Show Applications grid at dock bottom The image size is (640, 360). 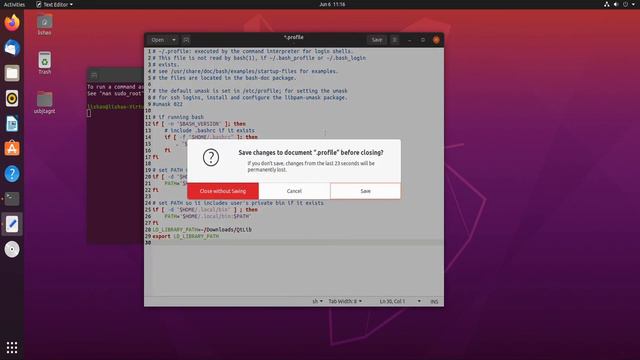point(12,348)
